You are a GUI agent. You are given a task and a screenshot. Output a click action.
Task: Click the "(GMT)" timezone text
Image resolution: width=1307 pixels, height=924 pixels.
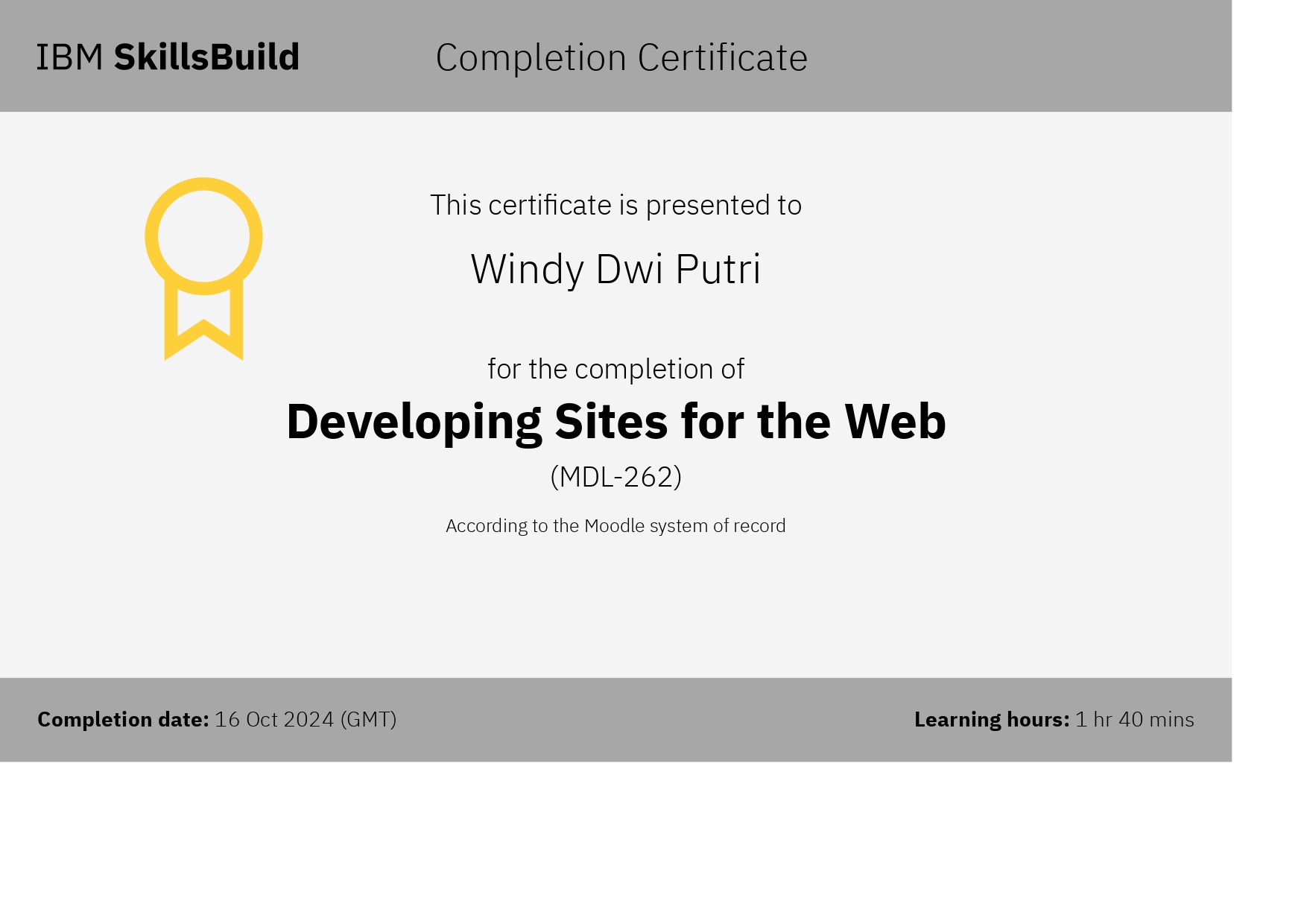click(368, 719)
